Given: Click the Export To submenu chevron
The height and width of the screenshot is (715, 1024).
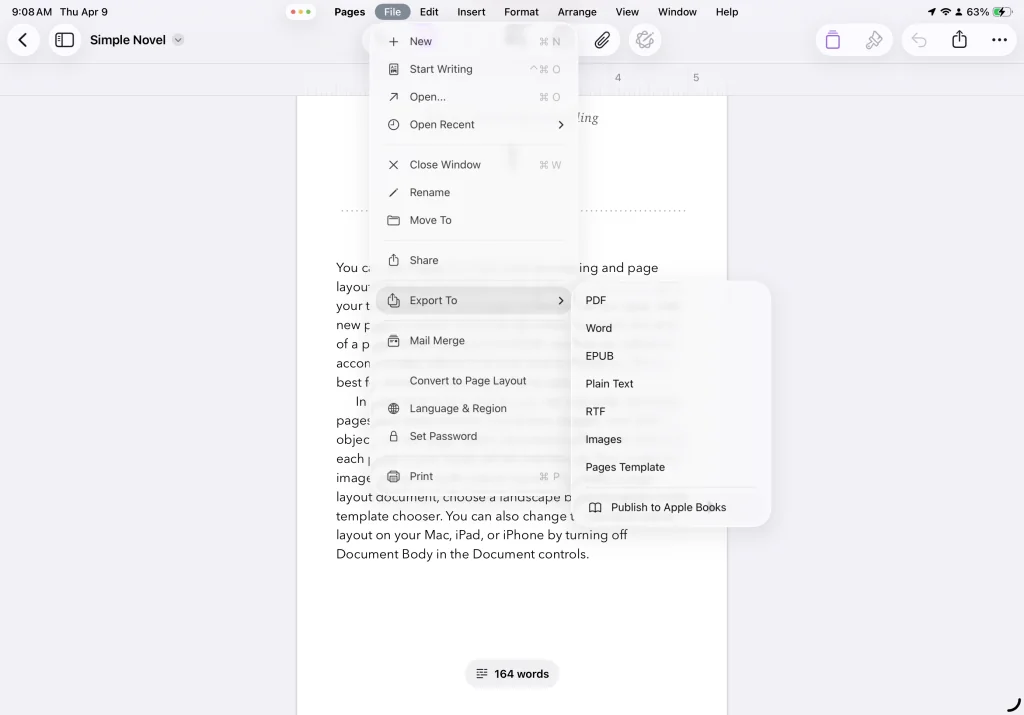Looking at the screenshot, I should (x=560, y=300).
